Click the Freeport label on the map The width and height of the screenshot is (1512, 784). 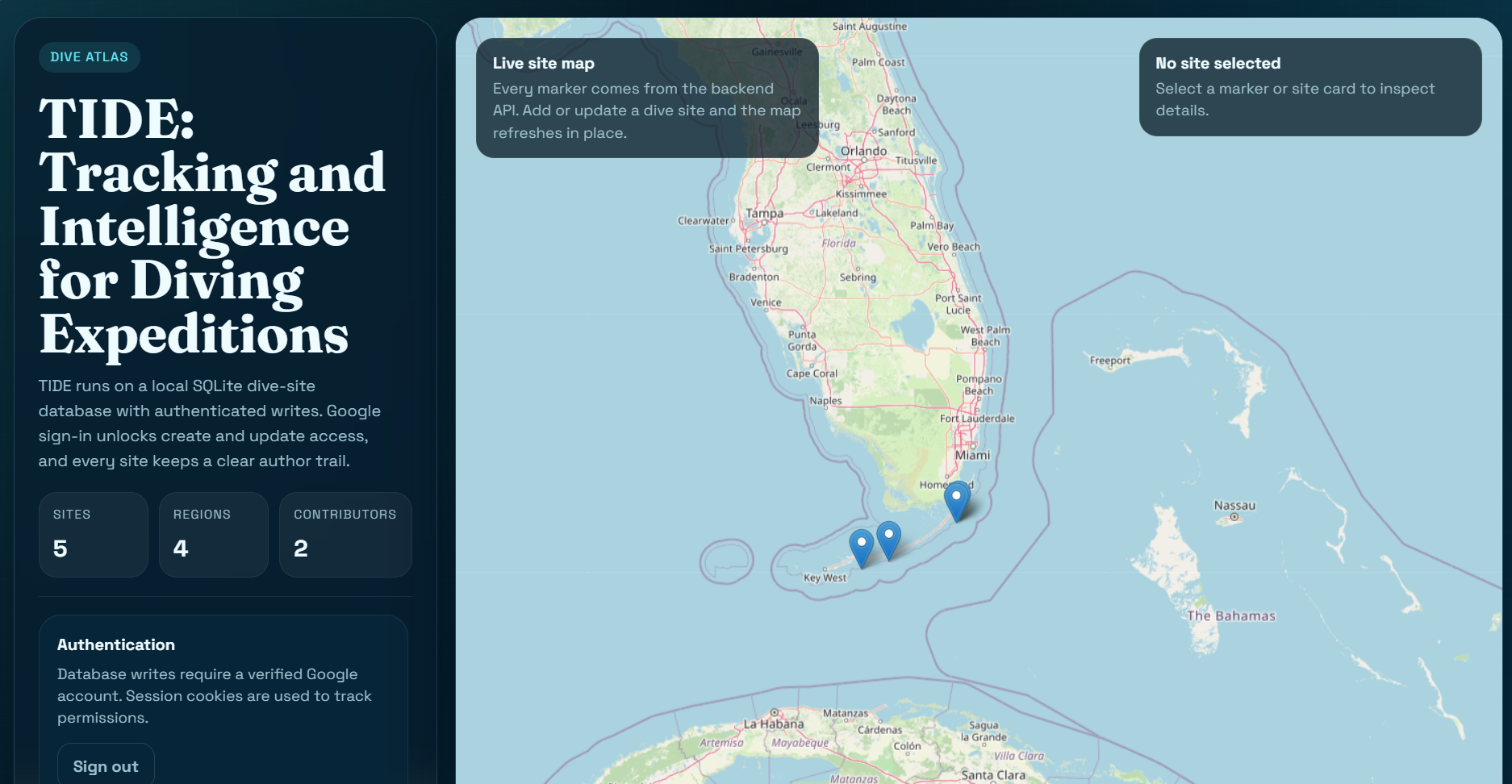coord(1110,361)
